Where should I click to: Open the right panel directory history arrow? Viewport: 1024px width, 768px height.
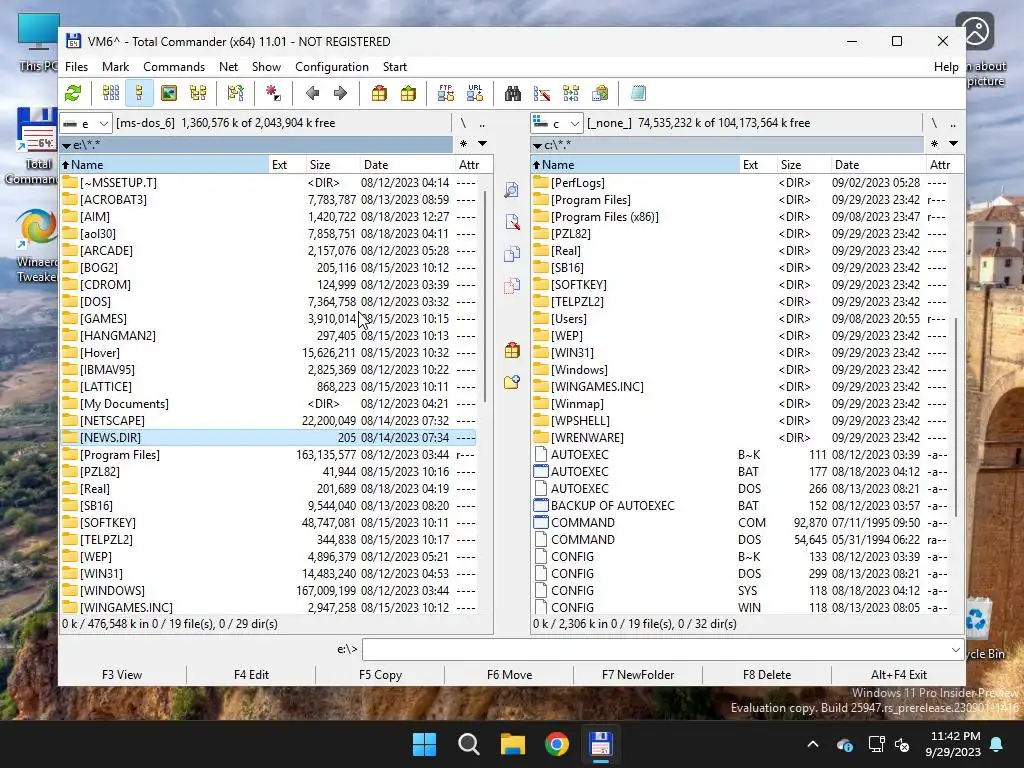[953, 144]
